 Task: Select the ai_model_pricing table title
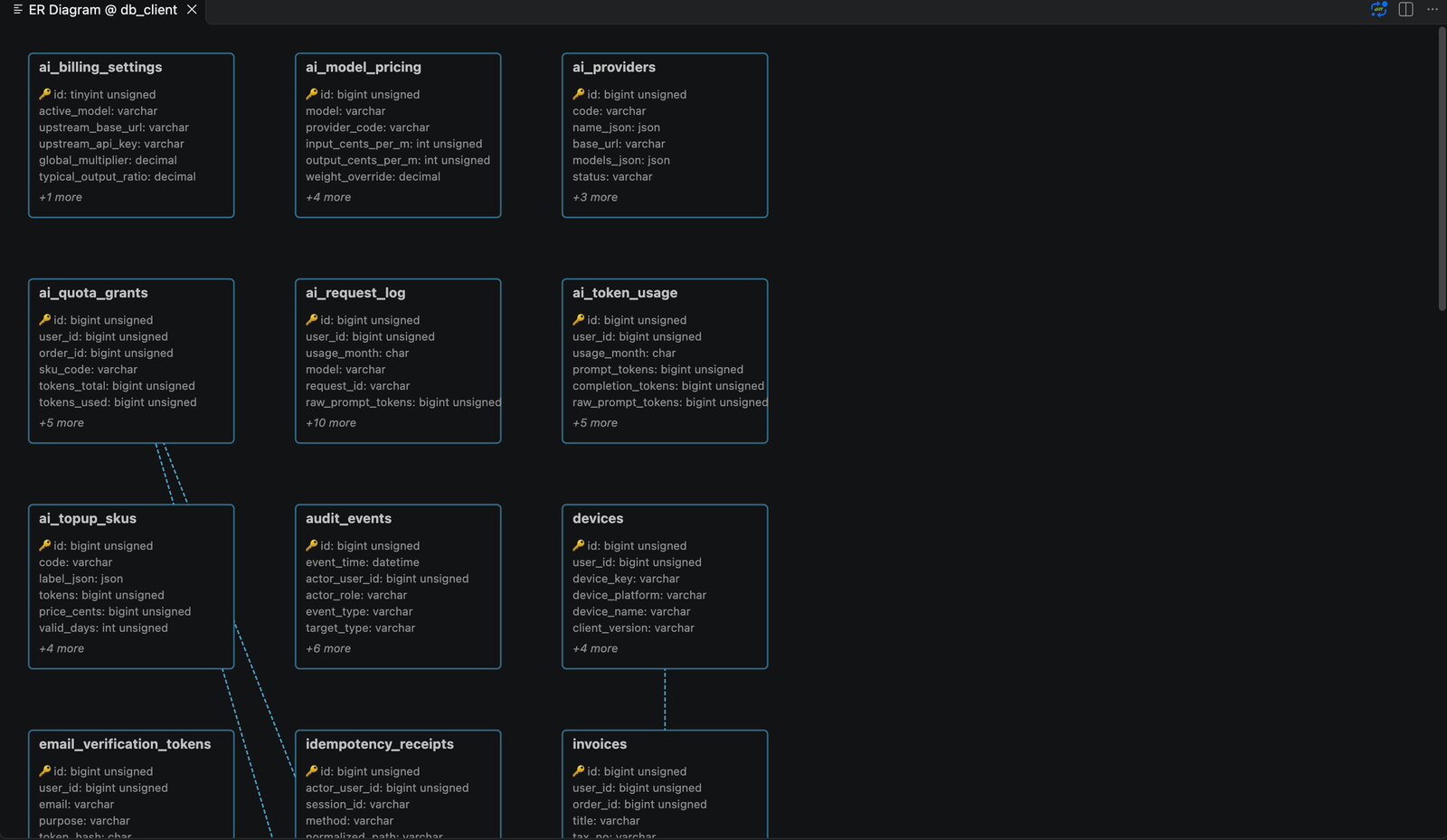[364, 67]
